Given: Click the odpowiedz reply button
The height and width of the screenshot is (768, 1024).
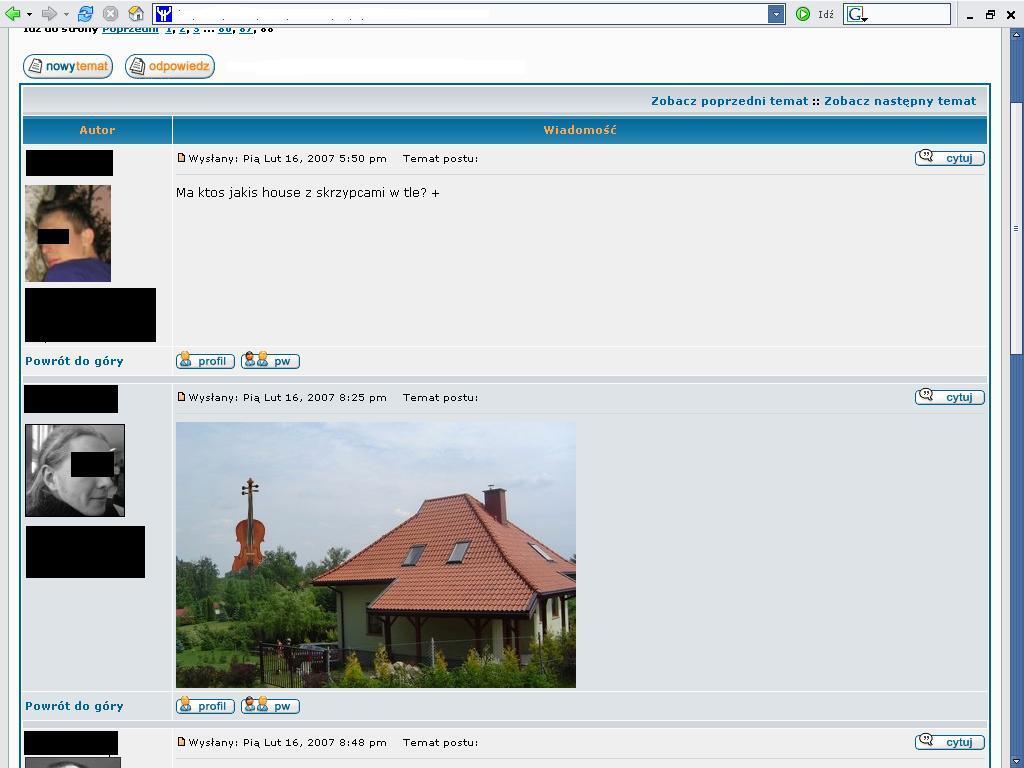Looking at the screenshot, I should [170, 66].
